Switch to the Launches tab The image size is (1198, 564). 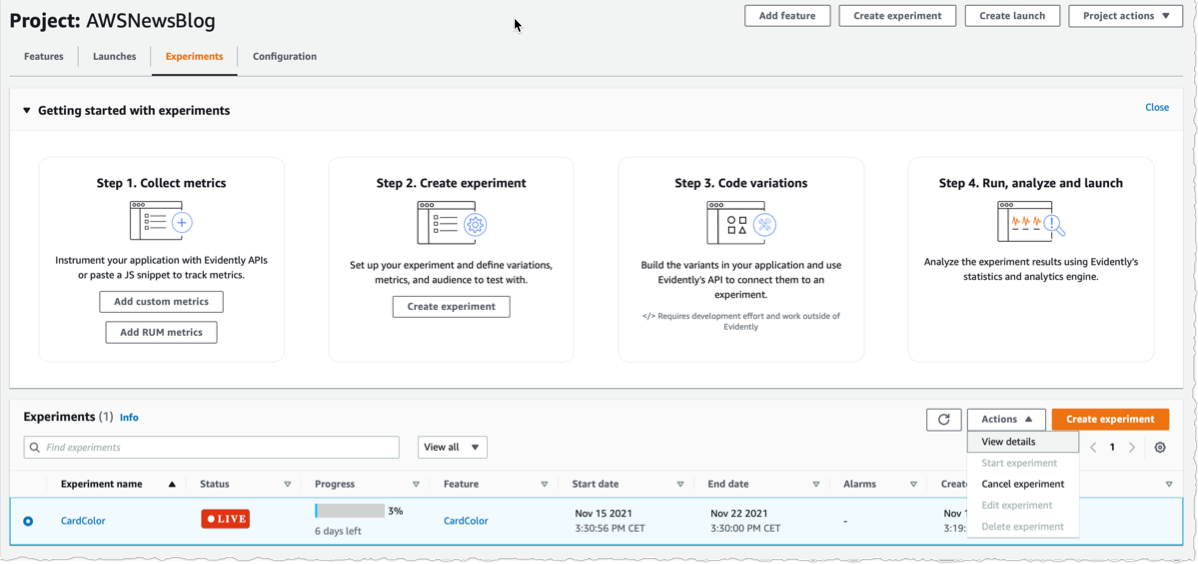point(115,57)
